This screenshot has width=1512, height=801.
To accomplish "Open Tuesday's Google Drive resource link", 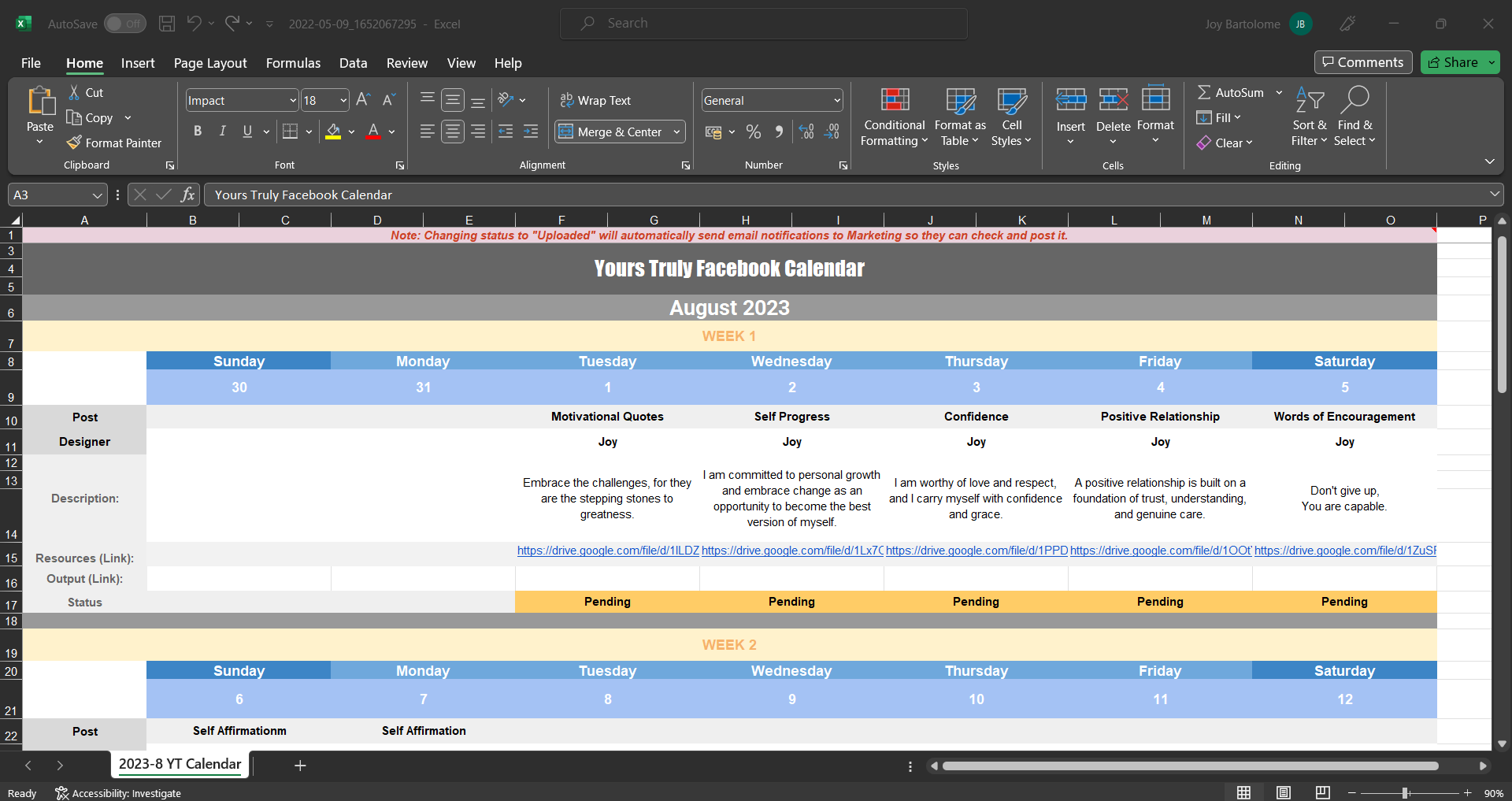I will click(608, 551).
